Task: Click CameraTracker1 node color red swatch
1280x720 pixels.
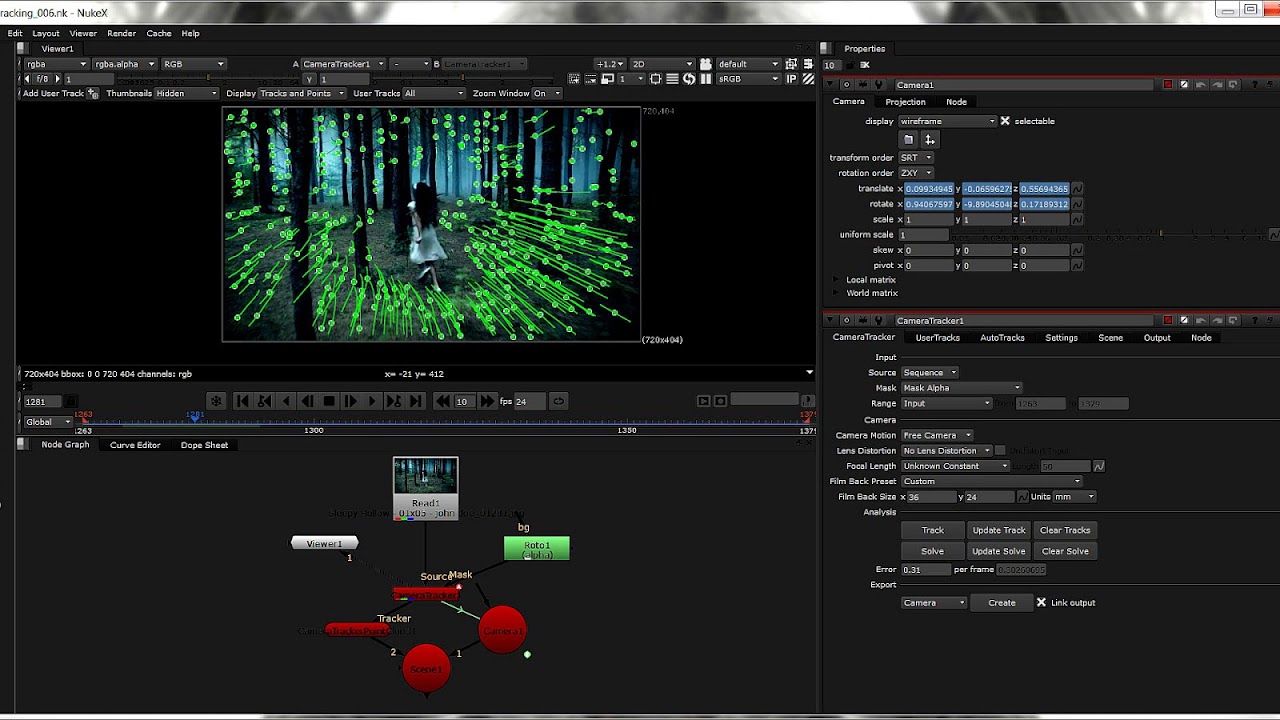Action: 1167,320
